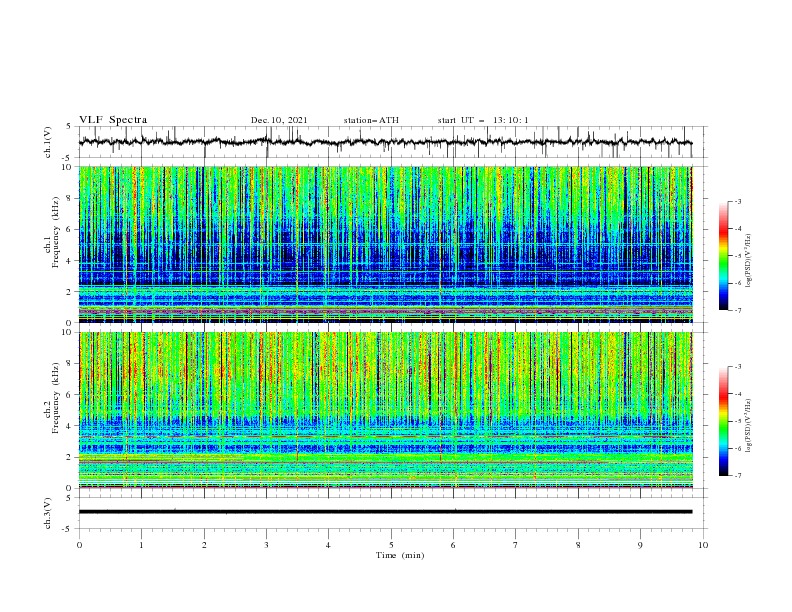Click the ch.2 spectrogram color bar

723,421
